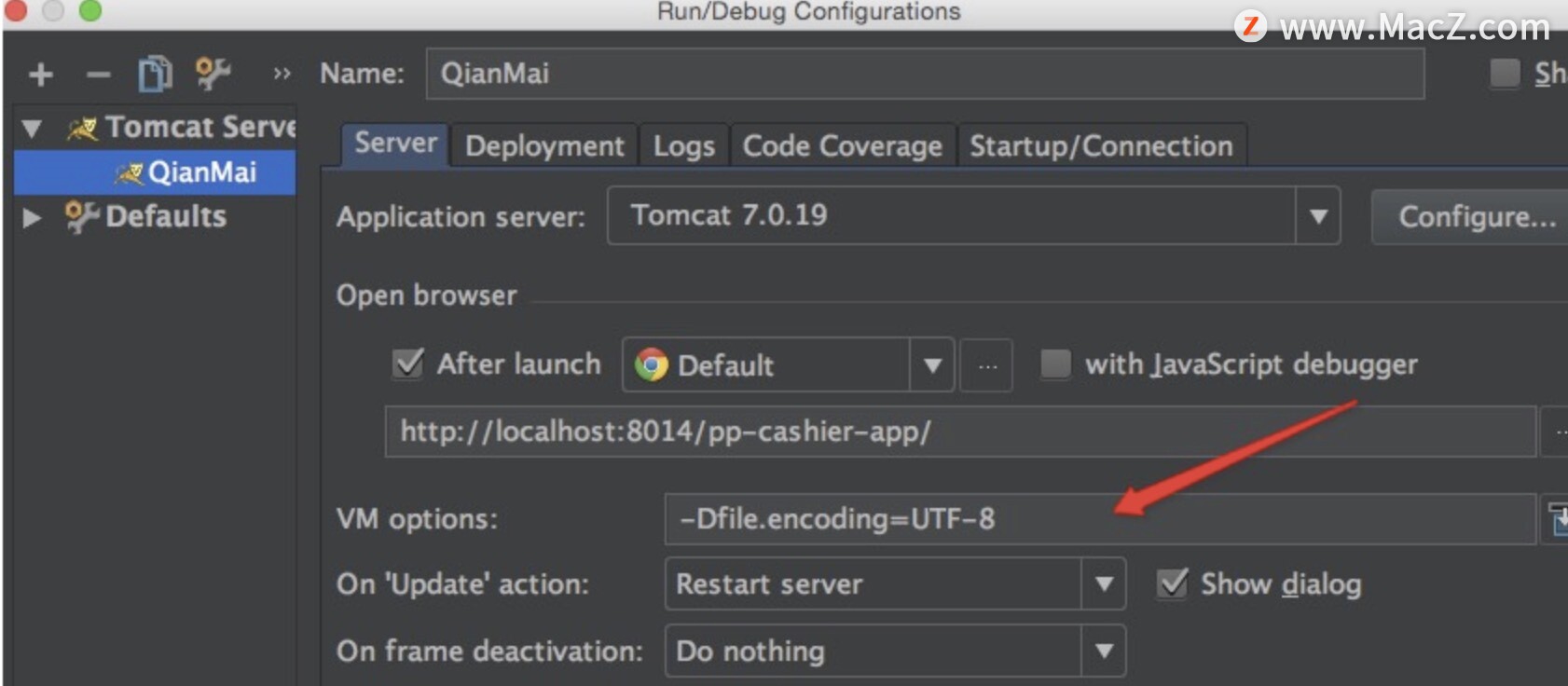Screen dimensions: 1568x686
Task: Open browser chooser ellipsis button beside Default
Action: pos(987,365)
